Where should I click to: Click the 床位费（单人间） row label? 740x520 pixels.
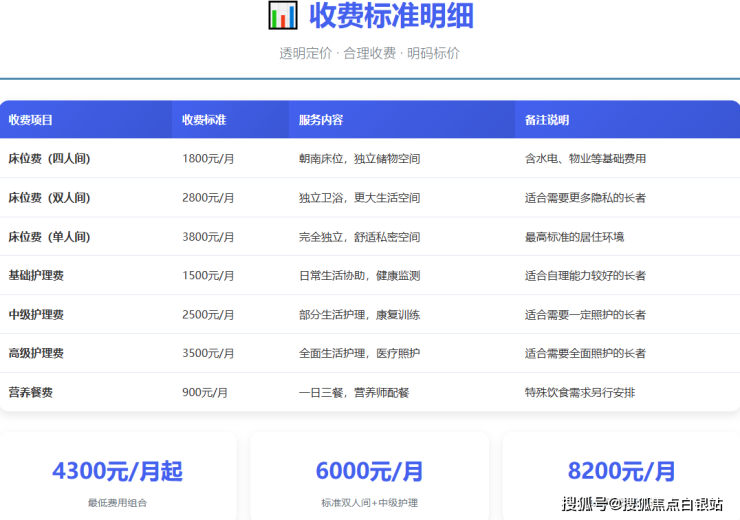pyautogui.click(x=49, y=237)
